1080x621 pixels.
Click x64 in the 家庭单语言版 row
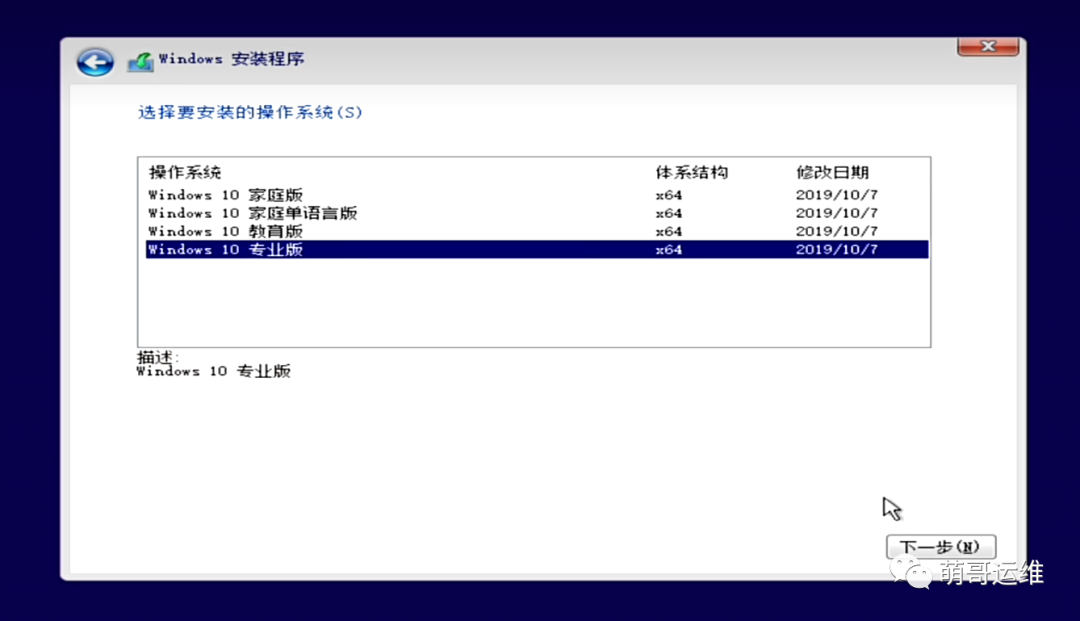pyautogui.click(x=669, y=213)
